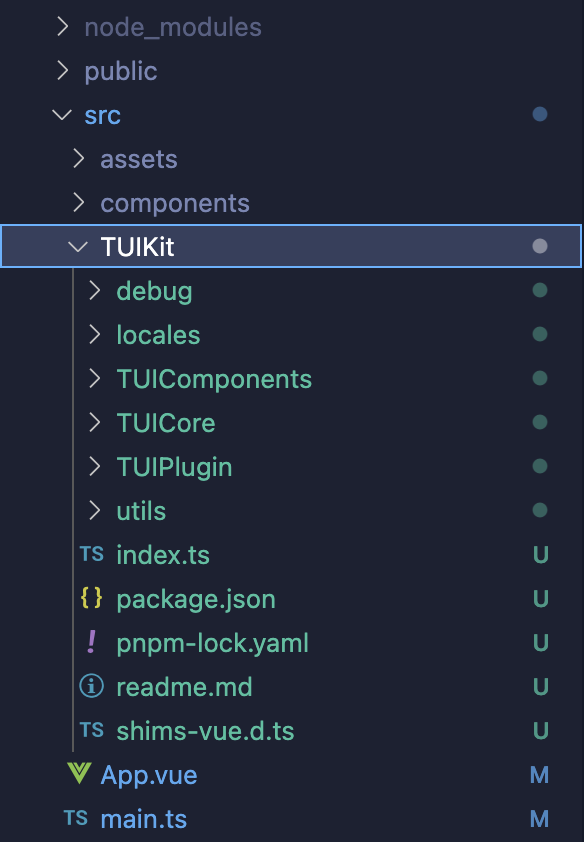The height and width of the screenshot is (842, 584).
Task: Click the modified M badge on App.vue
Action: (539, 774)
